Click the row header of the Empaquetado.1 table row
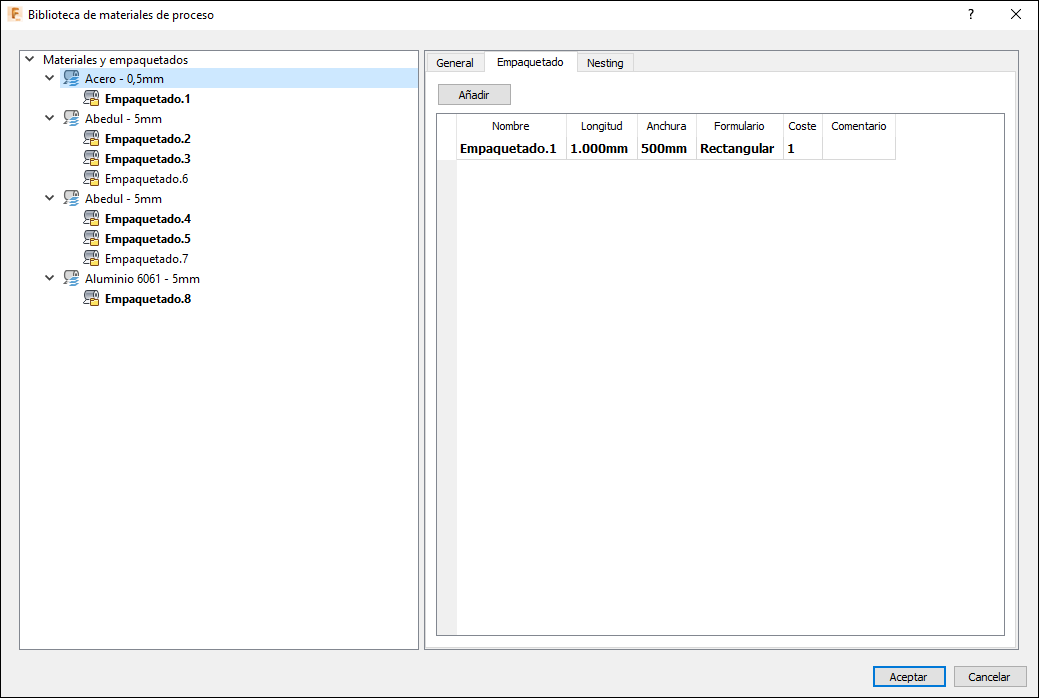The width and height of the screenshot is (1039, 698). 447,148
